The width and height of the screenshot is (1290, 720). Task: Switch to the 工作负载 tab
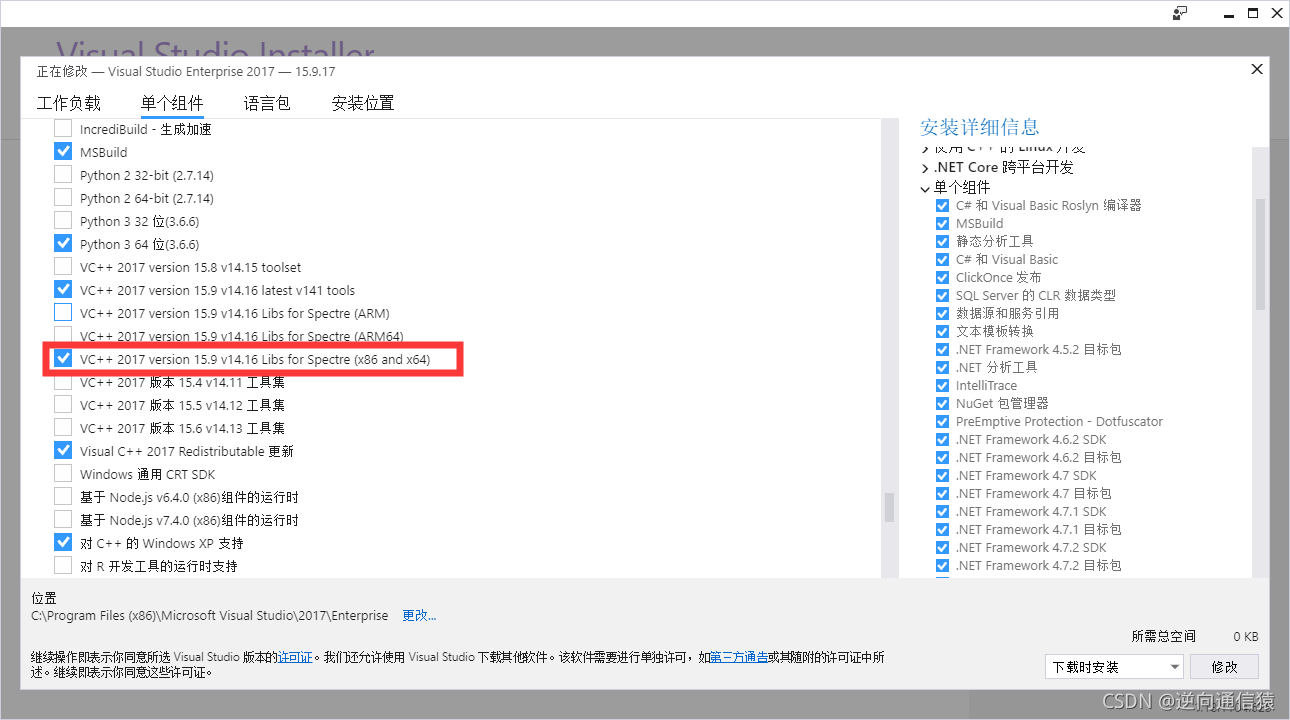(69, 103)
